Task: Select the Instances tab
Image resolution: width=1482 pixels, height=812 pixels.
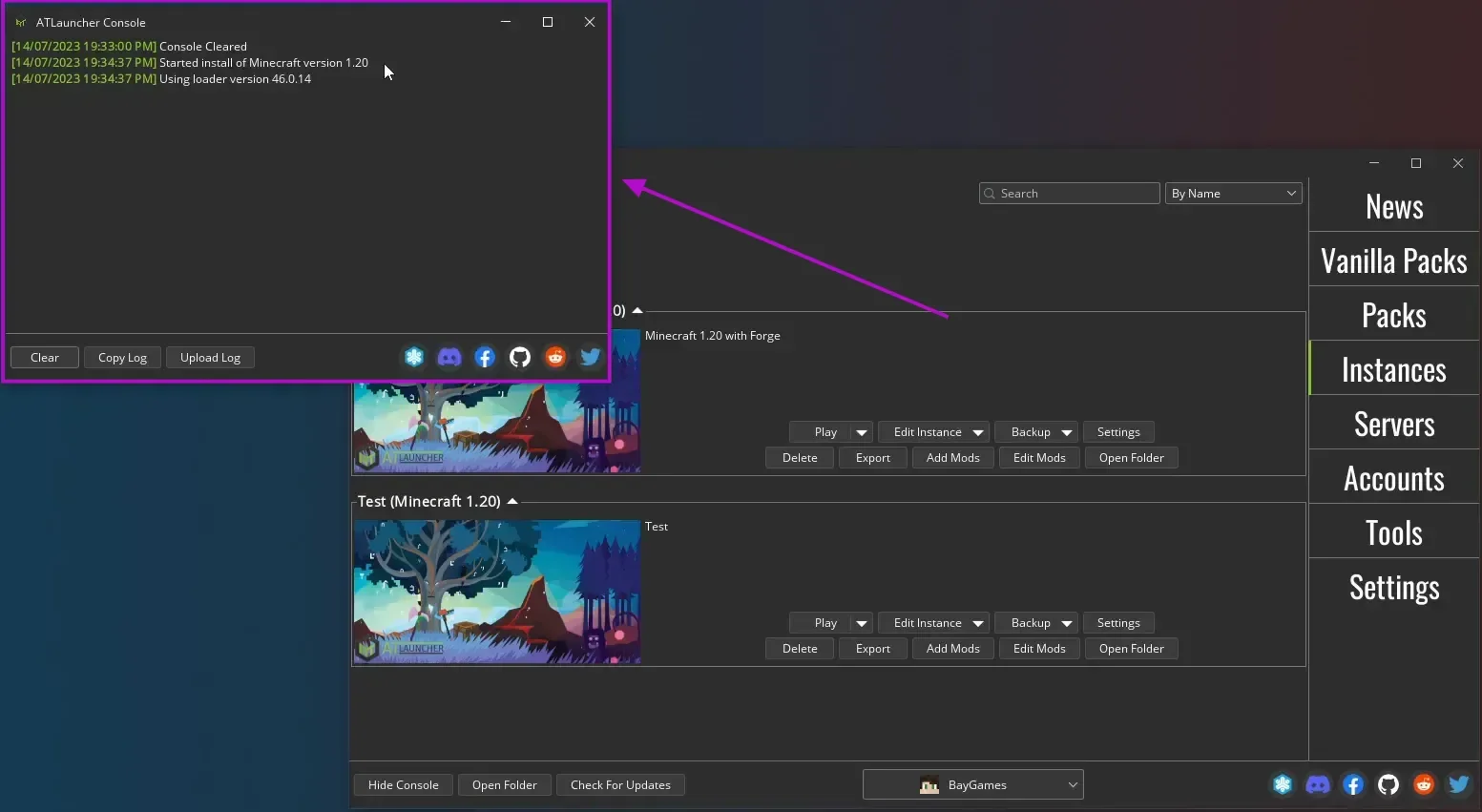Action: click(1394, 369)
